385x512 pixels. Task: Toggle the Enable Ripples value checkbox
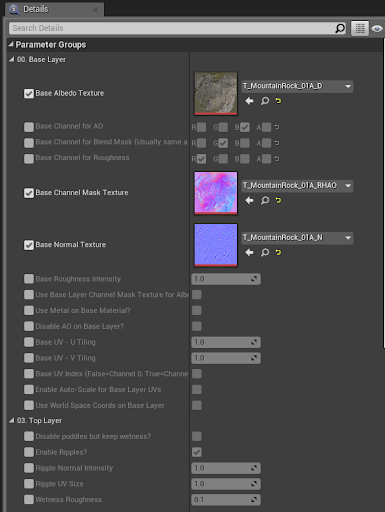(x=197, y=452)
